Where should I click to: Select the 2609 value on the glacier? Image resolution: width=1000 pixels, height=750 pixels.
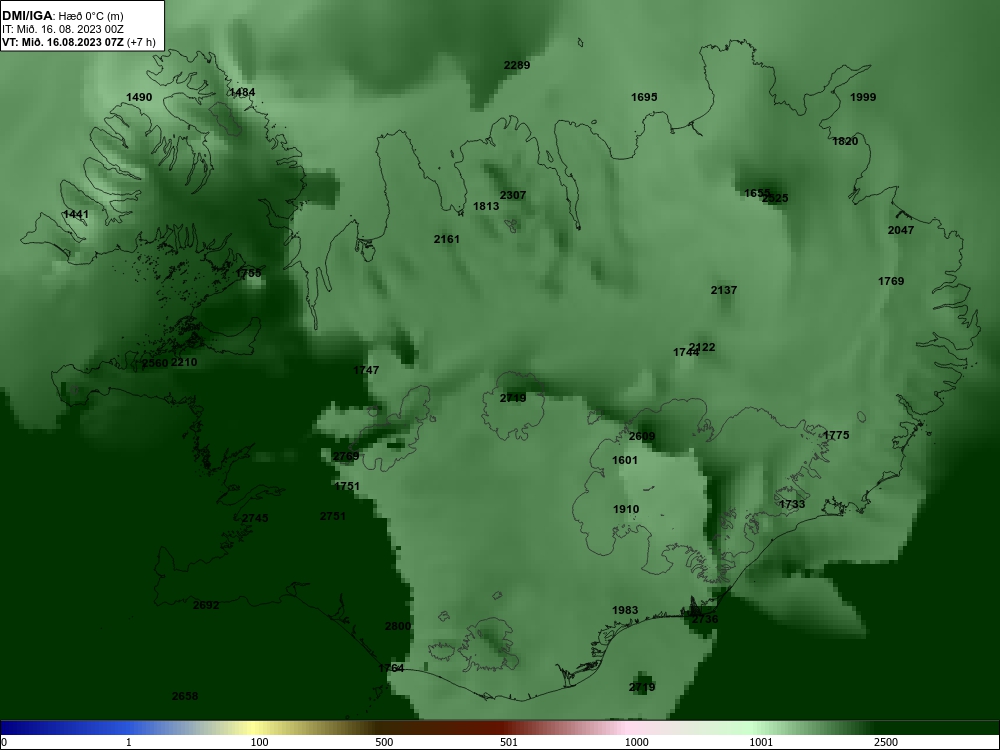(x=642, y=436)
